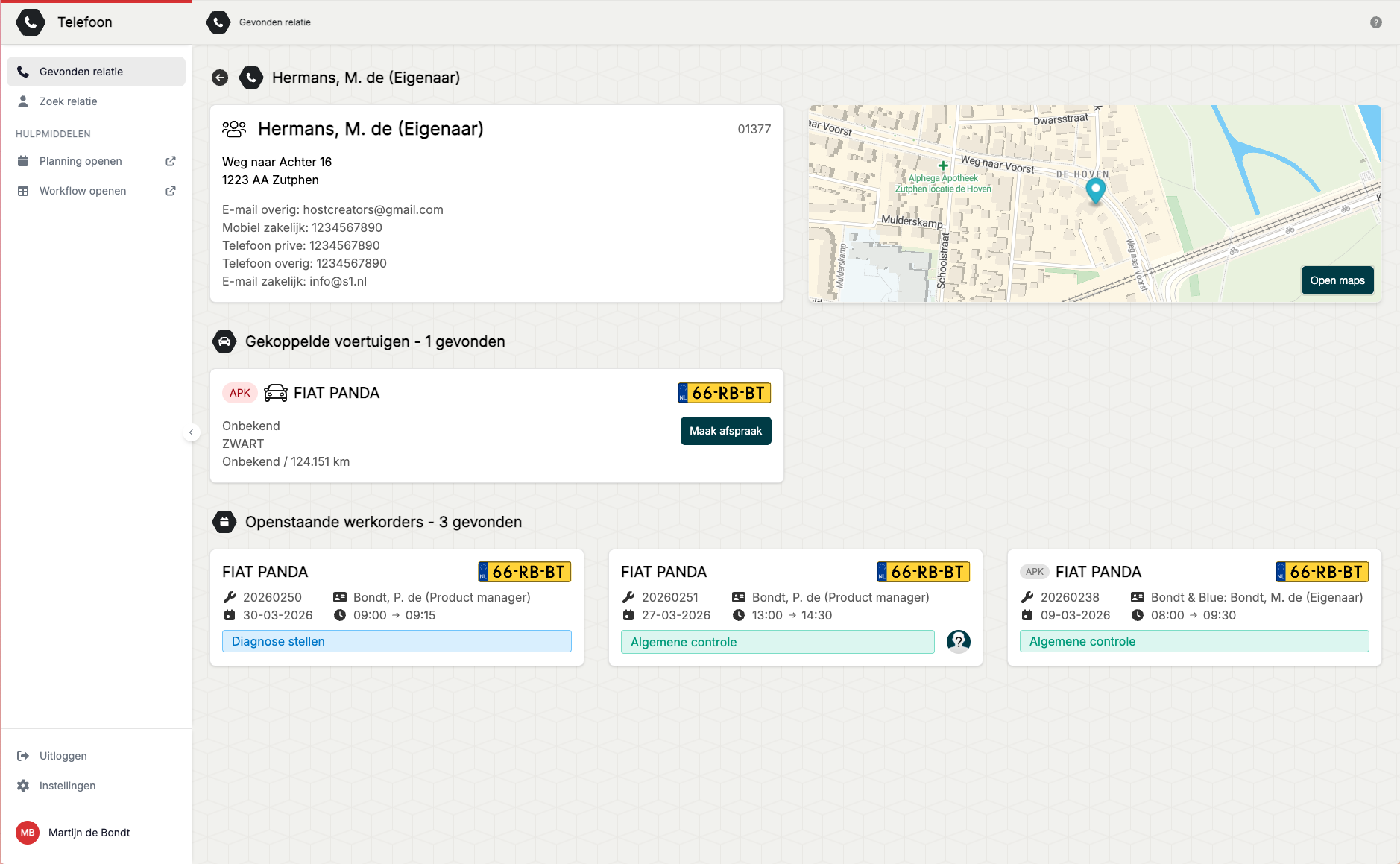Click license plate on work order 20260250
This screenshot has width=1400, height=864.
(x=525, y=572)
